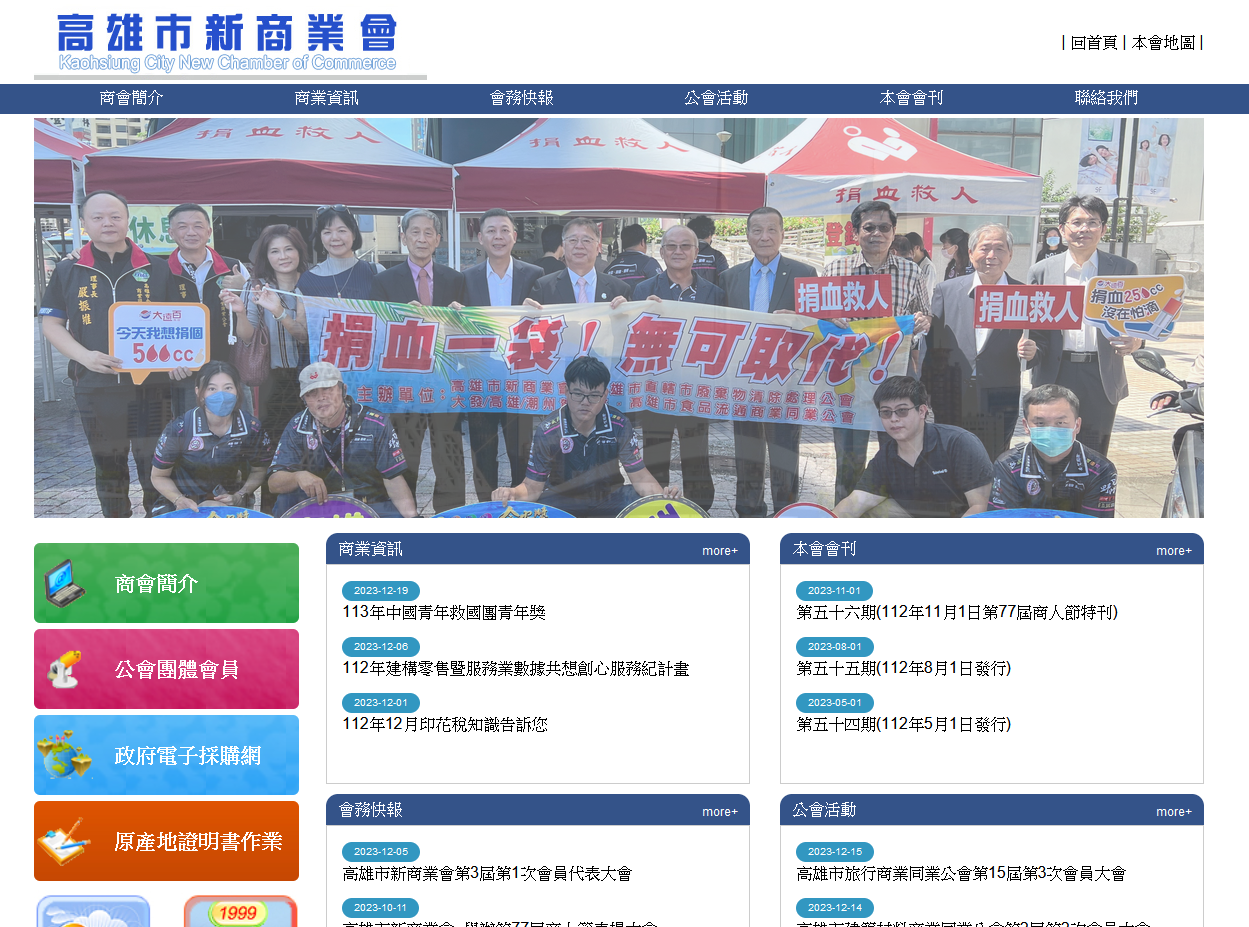Open 商會簡介 in the top navigation bar
Viewport: 1249px width, 927px height.
tap(131, 98)
